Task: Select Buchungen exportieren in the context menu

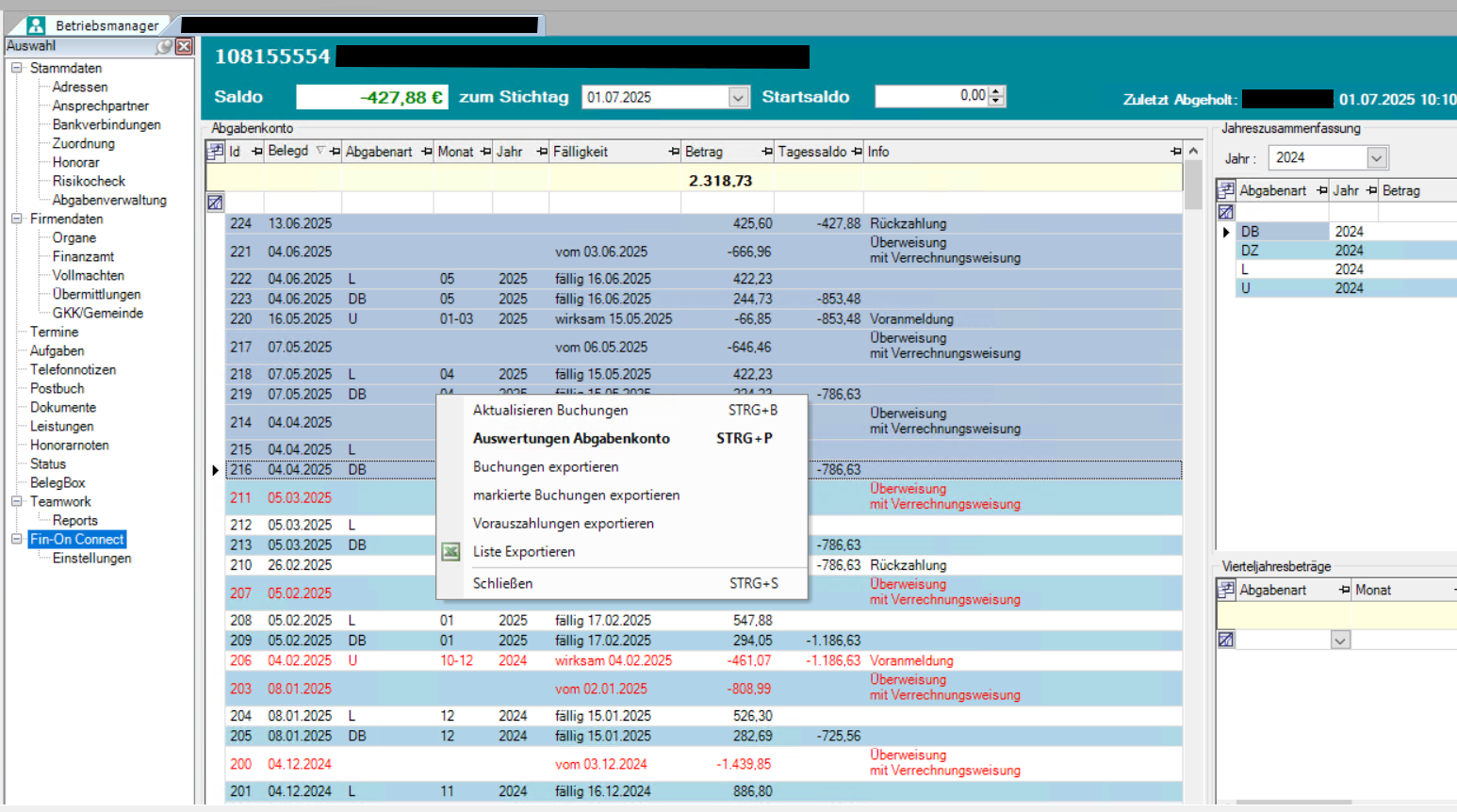Action: pyautogui.click(x=546, y=467)
